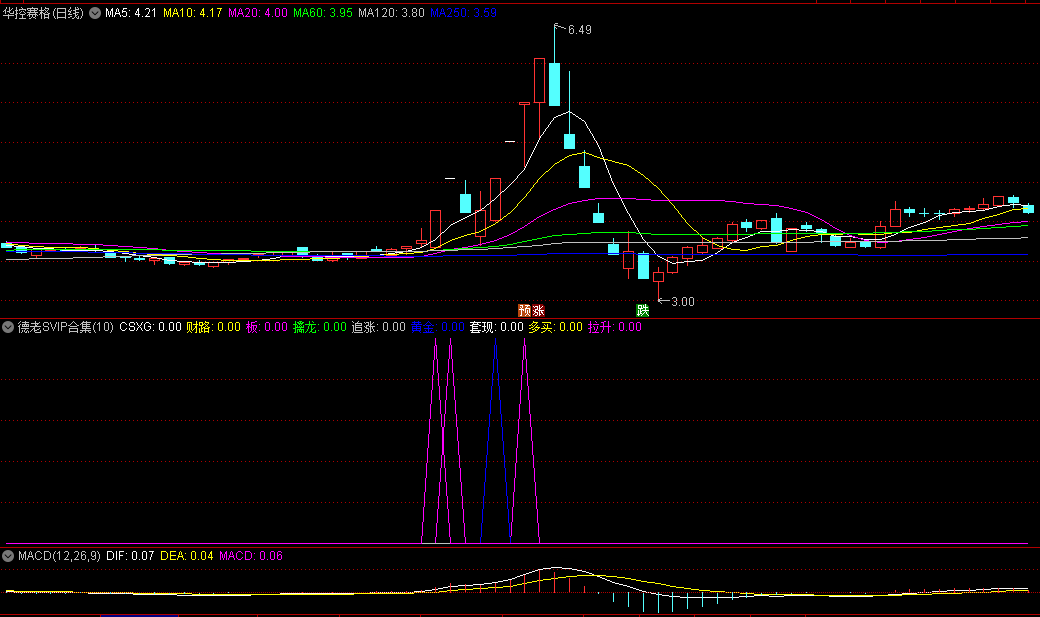Select the magenta MA20 legend label
Viewport: 1040px width, 617px height.
pyautogui.click(x=258, y=14)
